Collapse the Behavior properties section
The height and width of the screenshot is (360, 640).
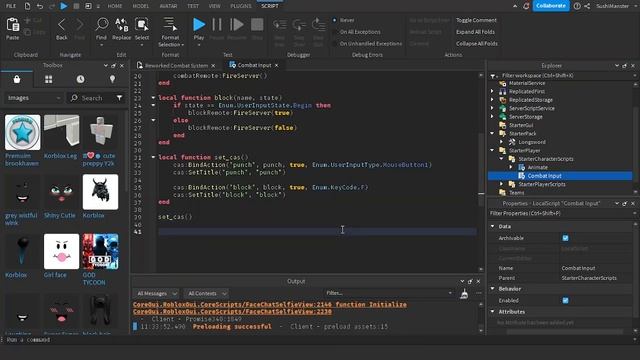click(492, 289)
